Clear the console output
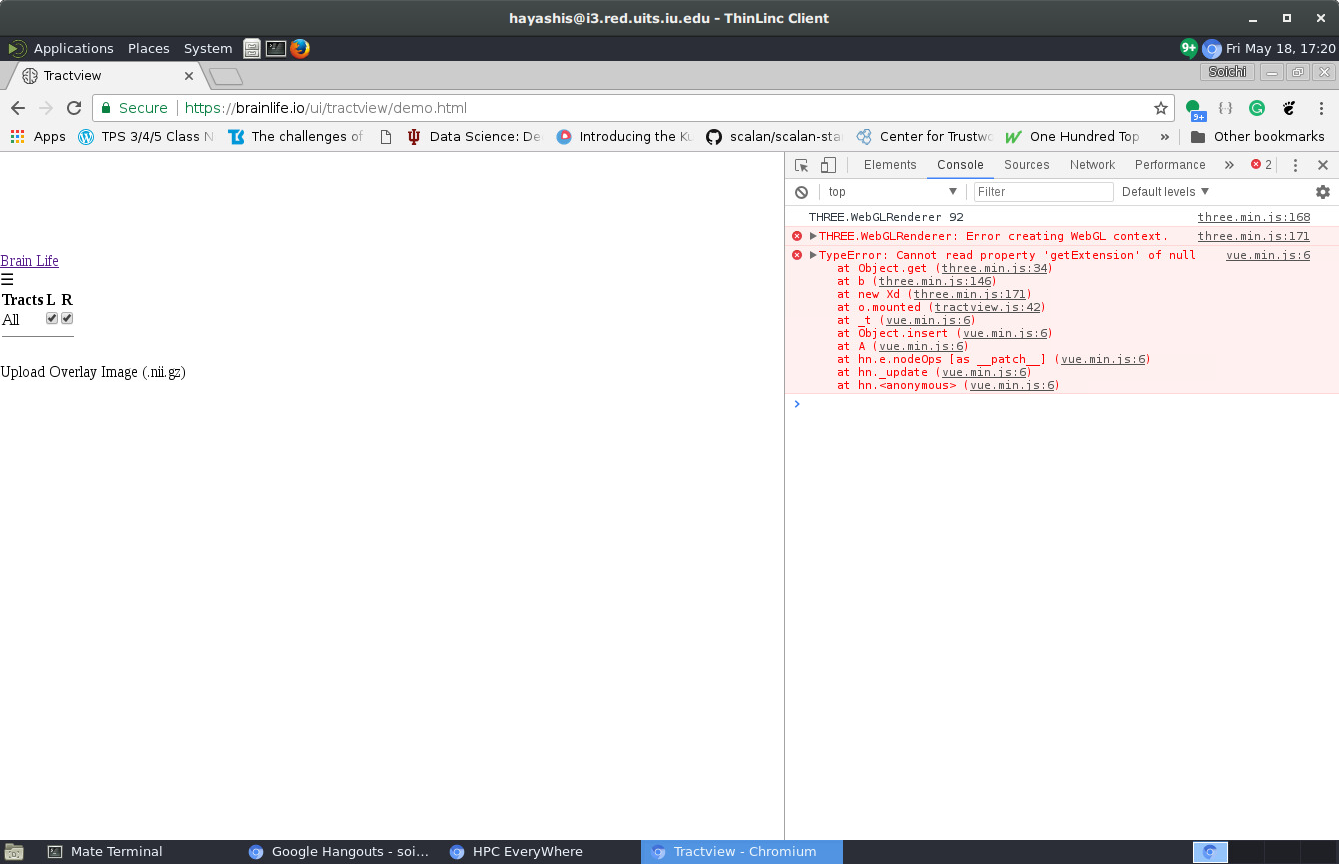 801,192
